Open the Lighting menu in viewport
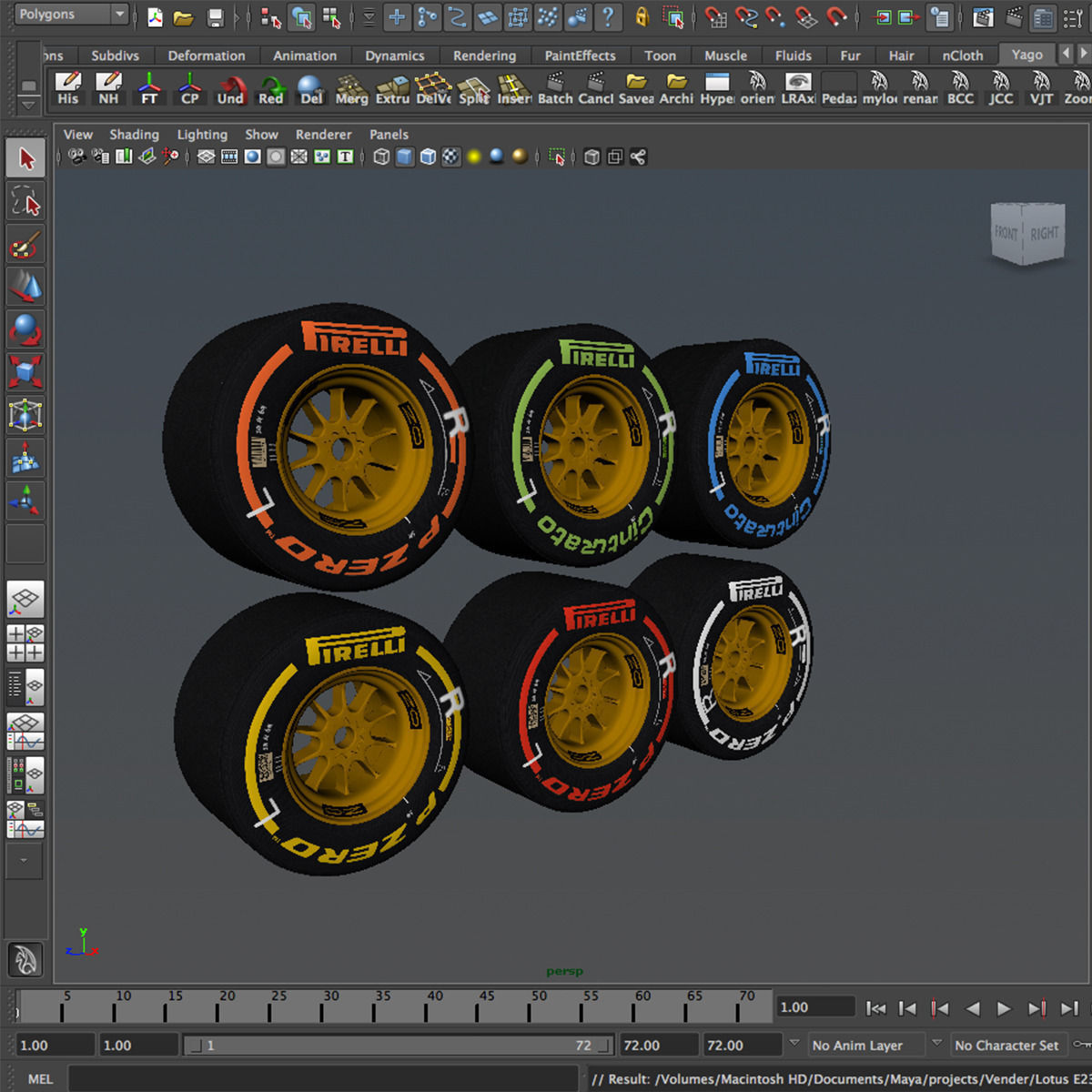The height and width of the screenshot is (1092, 1092). point(202,134)
